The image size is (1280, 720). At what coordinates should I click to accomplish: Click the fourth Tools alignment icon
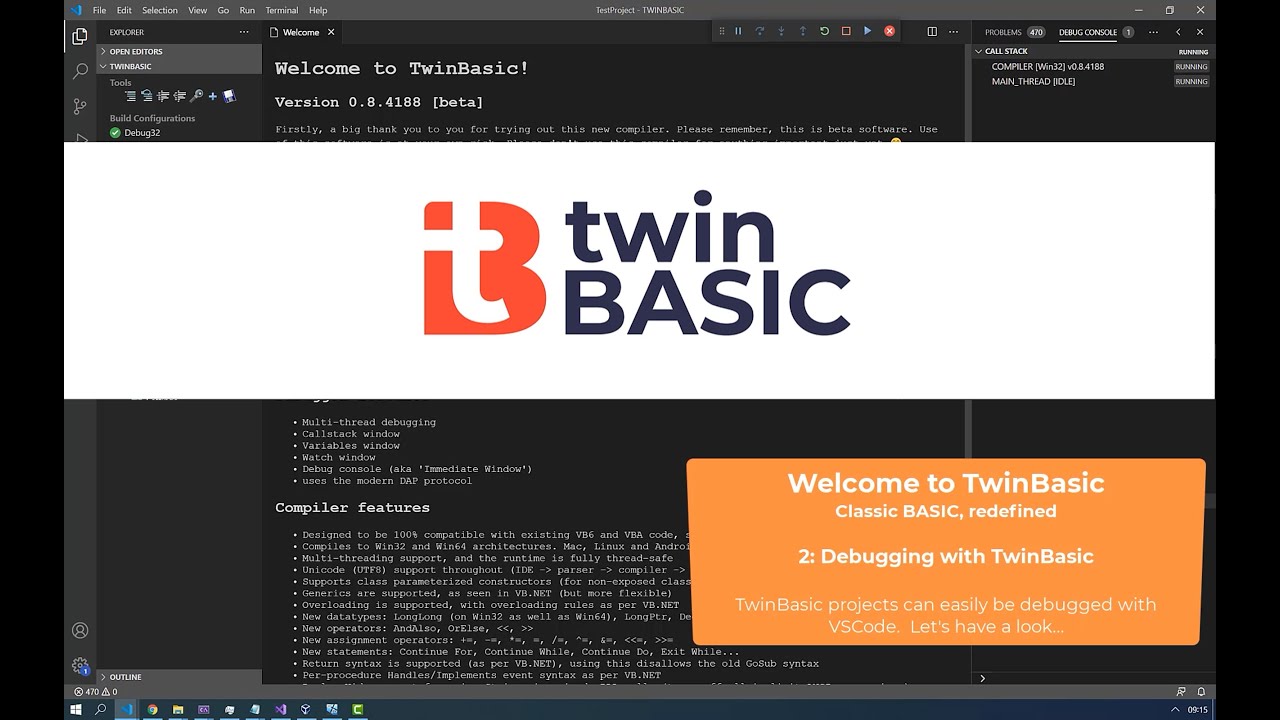click(180, 96)
